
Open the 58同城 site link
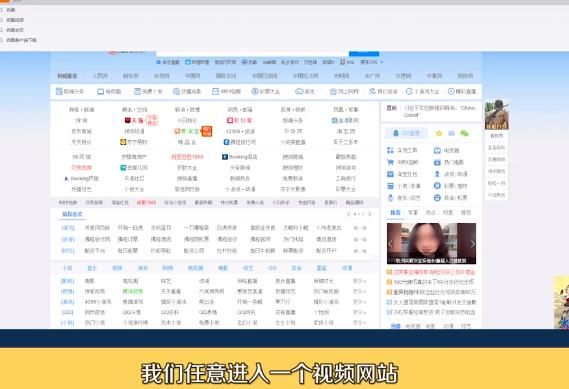(x=81, y=157)
